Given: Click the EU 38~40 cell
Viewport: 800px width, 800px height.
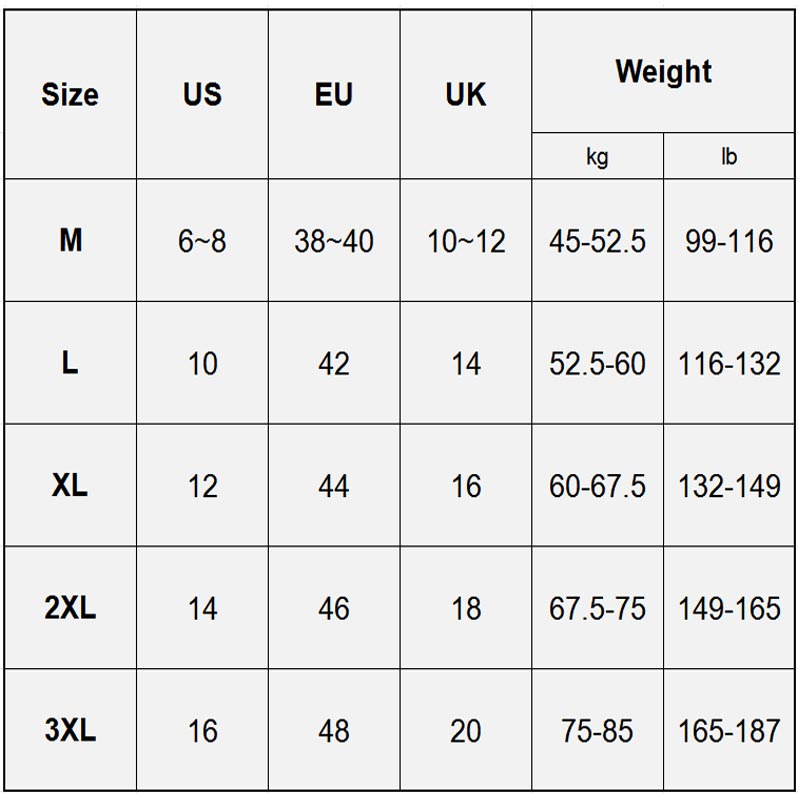Looking at the screenshot, I should coord(334,241).
